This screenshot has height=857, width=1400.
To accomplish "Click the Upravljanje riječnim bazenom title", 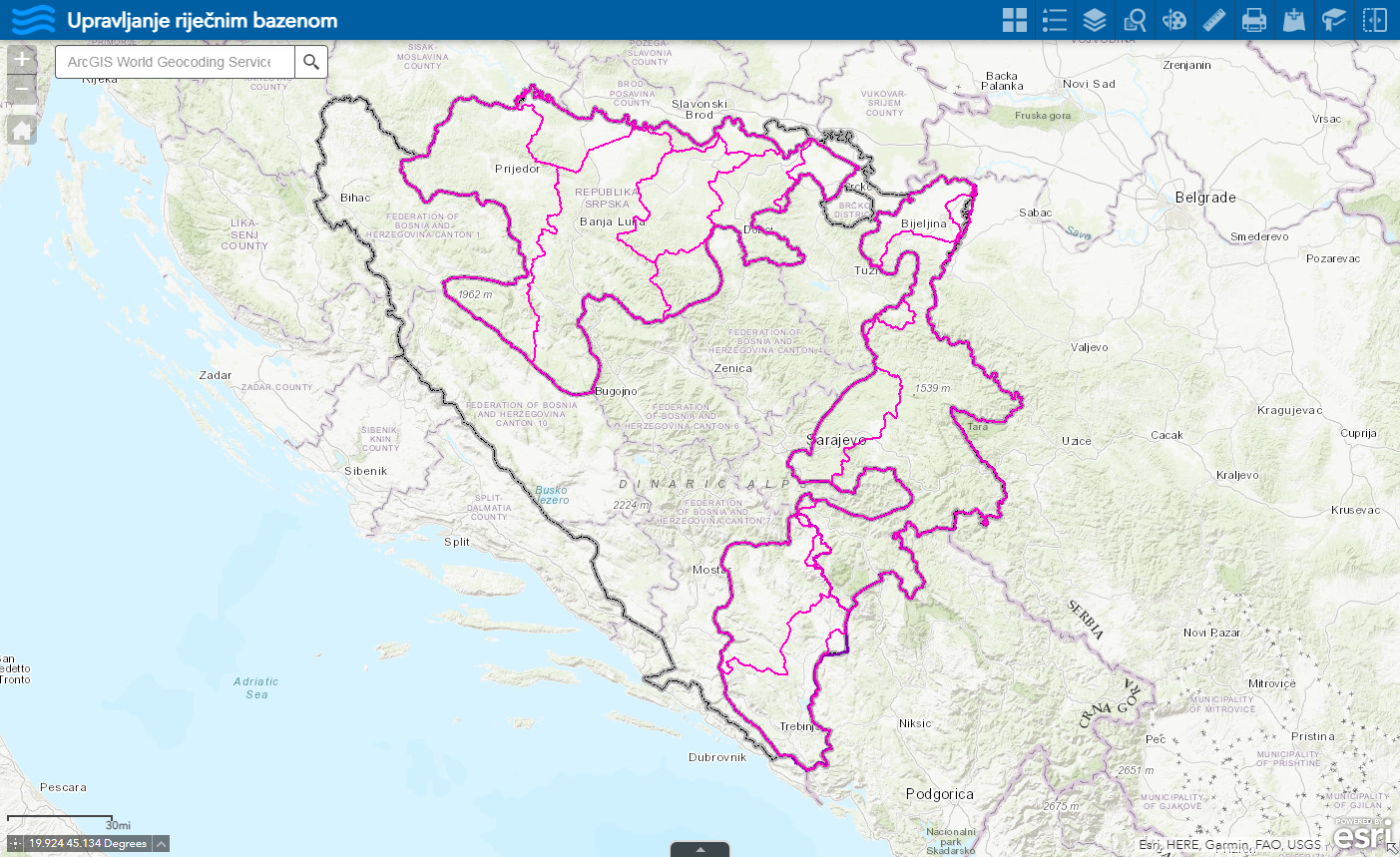I will [203, 20].
